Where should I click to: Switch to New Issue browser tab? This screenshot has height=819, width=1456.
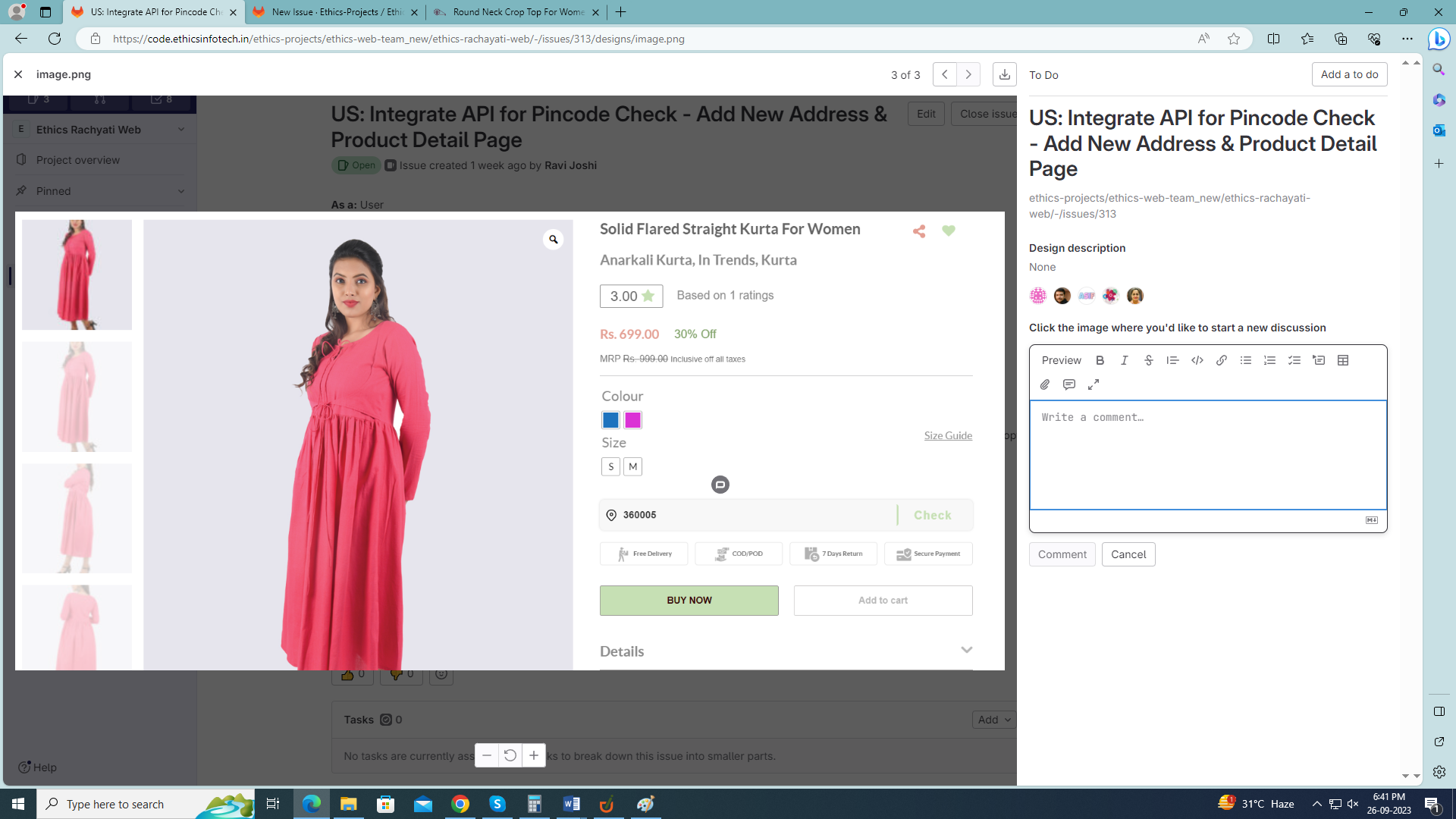(336, 12)
